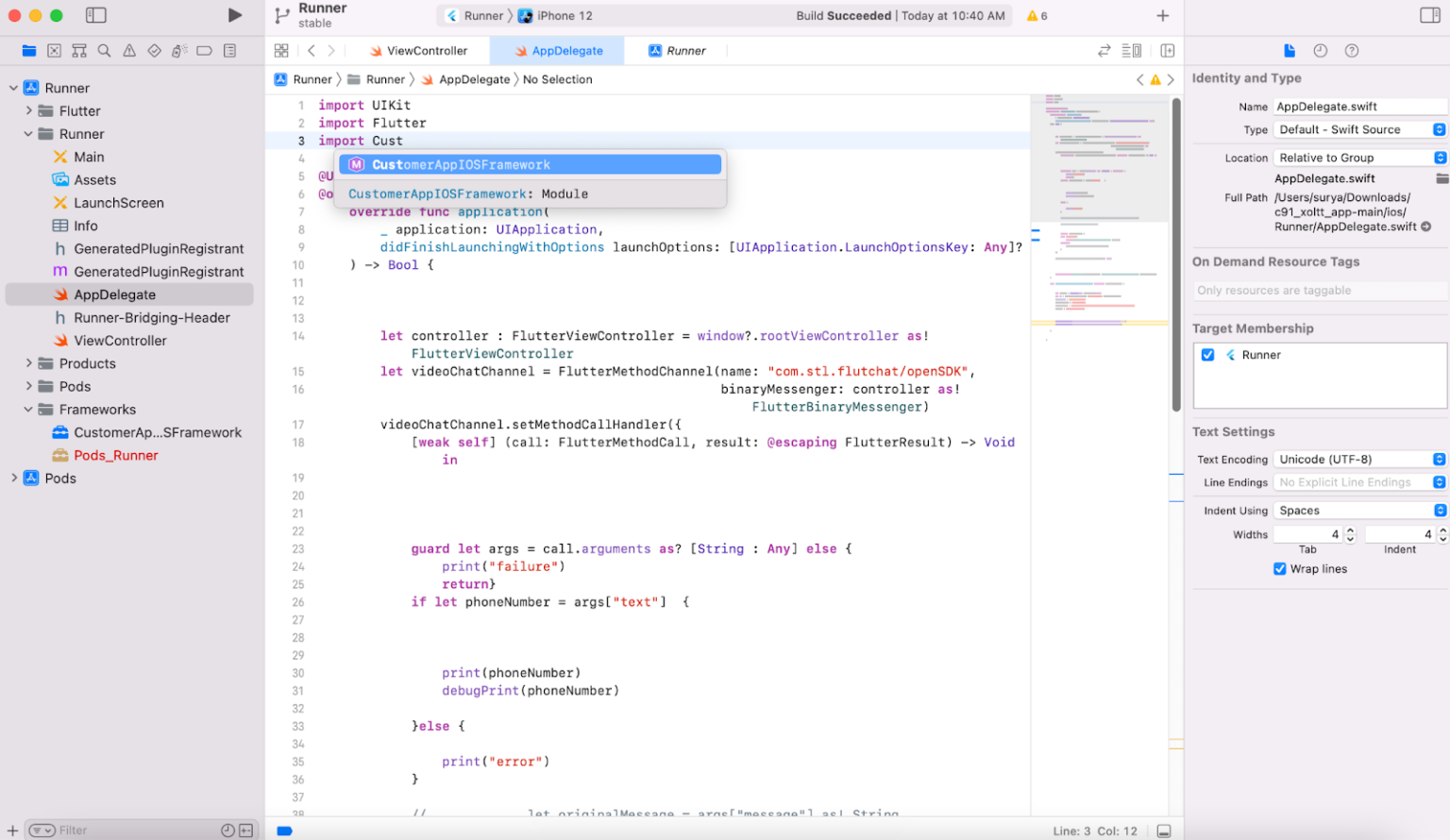This screenshot has height=840, width=1450.
Task: Click the yellow warning badge showing 6 issues
Action: pyautogui.click(x=1036, y=15)
